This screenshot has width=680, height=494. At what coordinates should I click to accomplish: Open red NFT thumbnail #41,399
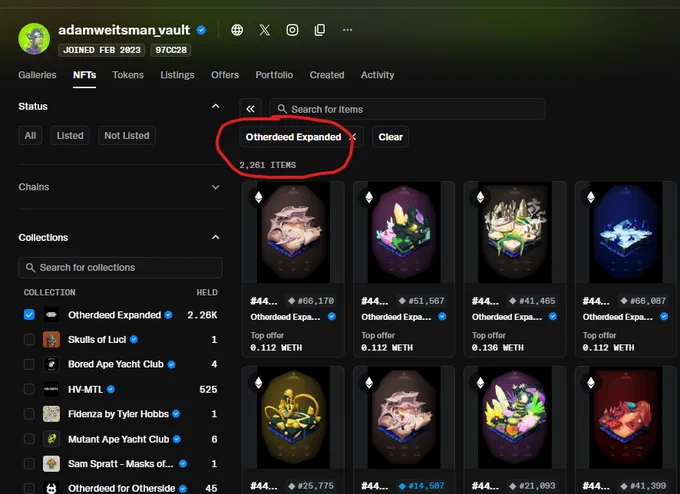pos(626,417)
